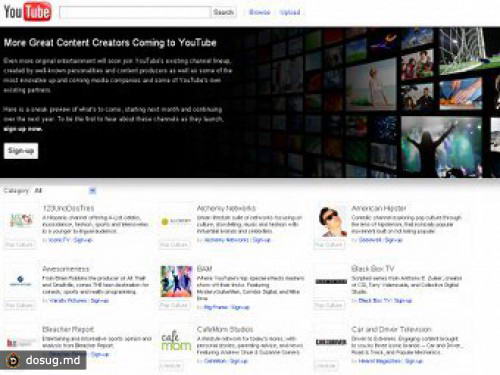Open Hearst Magazines author link
Viewport: 500px width, 375px height.
[380, 361]
